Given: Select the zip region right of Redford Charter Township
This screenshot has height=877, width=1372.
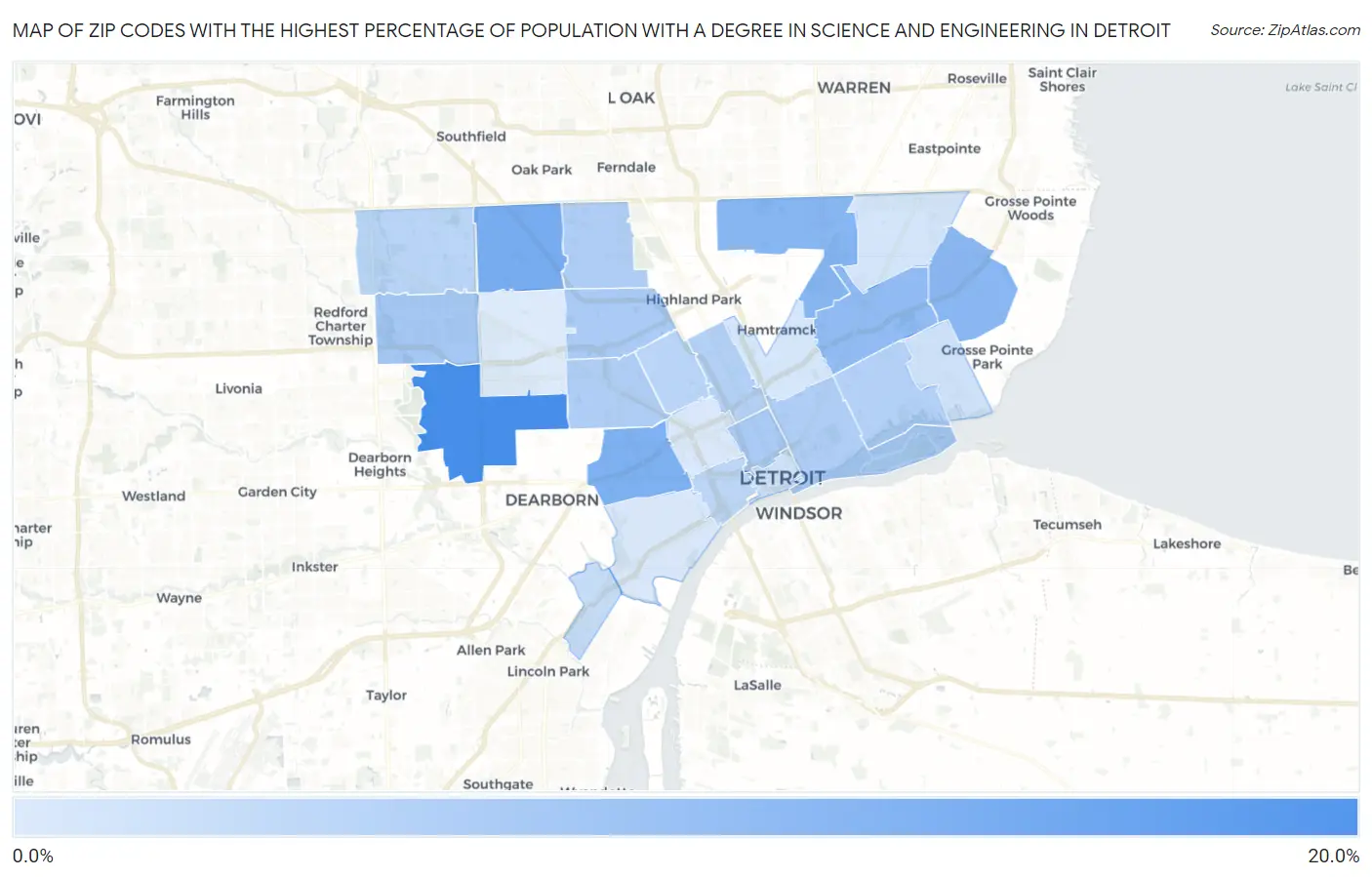Looking at the screenshot, I should pos(426,328).
